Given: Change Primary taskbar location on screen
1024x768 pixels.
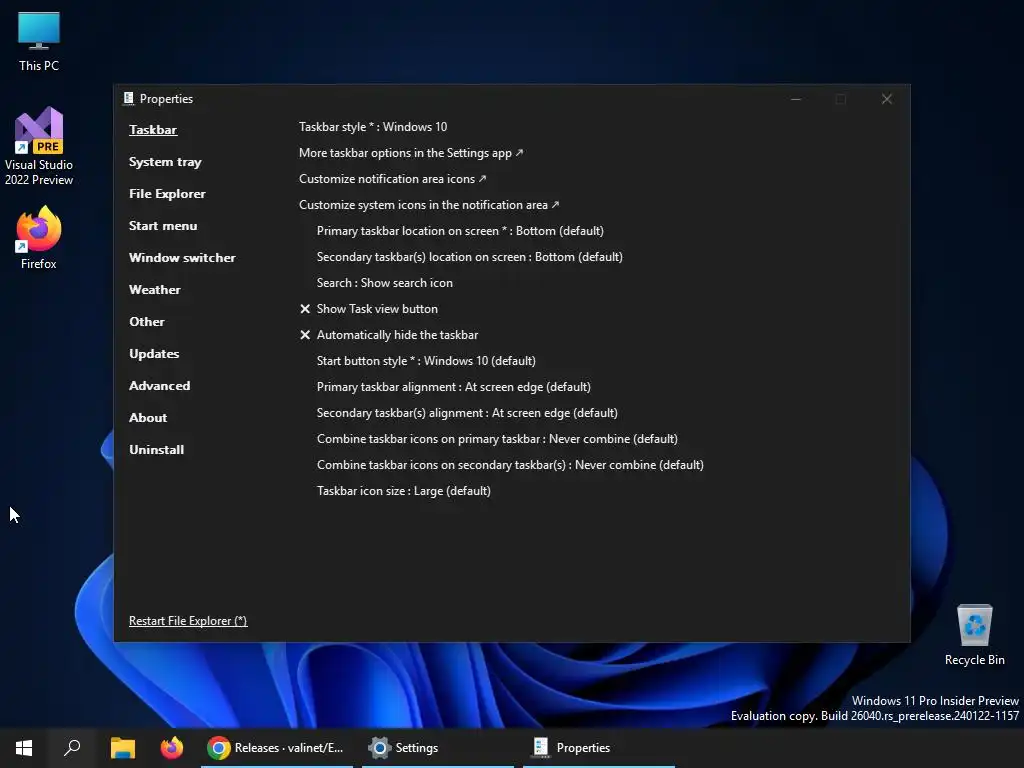Looking at the screenshot, I should tap(460, 231).
